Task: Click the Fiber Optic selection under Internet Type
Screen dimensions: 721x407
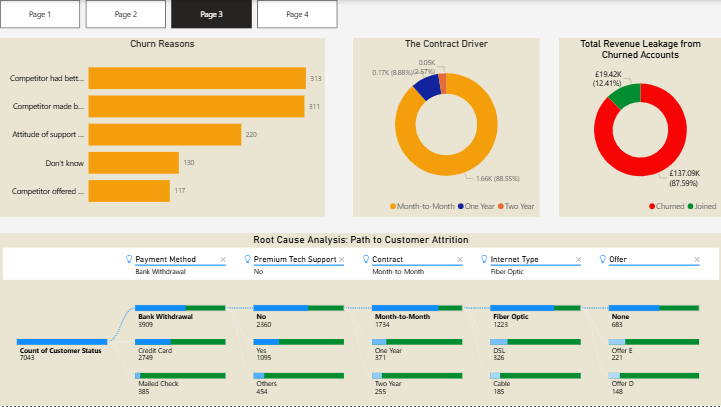Action: tap(507, 272)
